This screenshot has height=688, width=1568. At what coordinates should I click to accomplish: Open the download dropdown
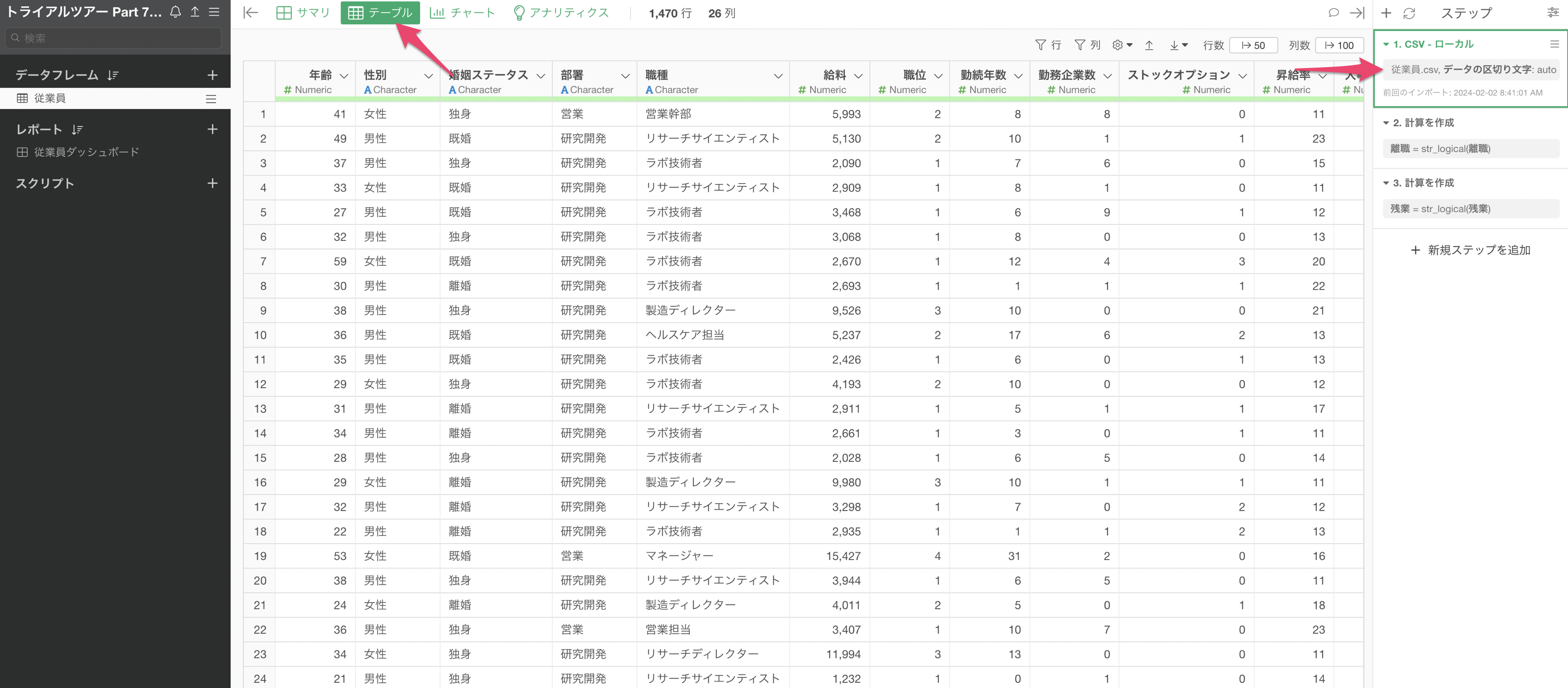(x=1178, y=45)
